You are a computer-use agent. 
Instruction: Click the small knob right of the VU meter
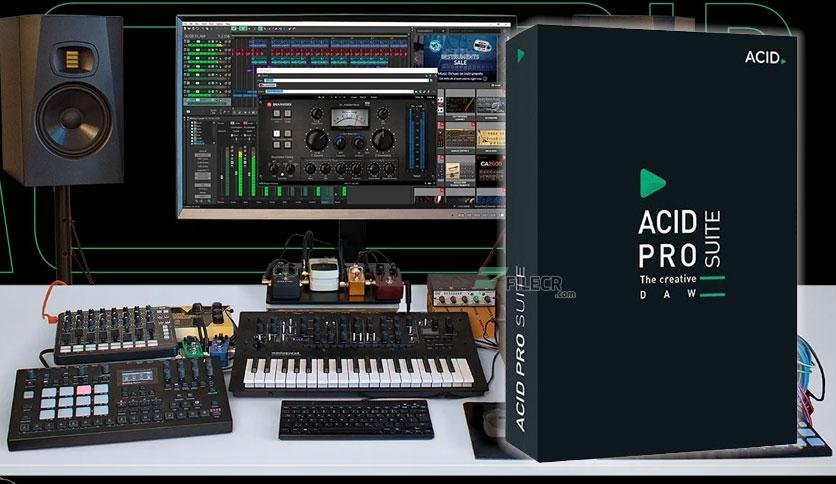coord(383,114)
